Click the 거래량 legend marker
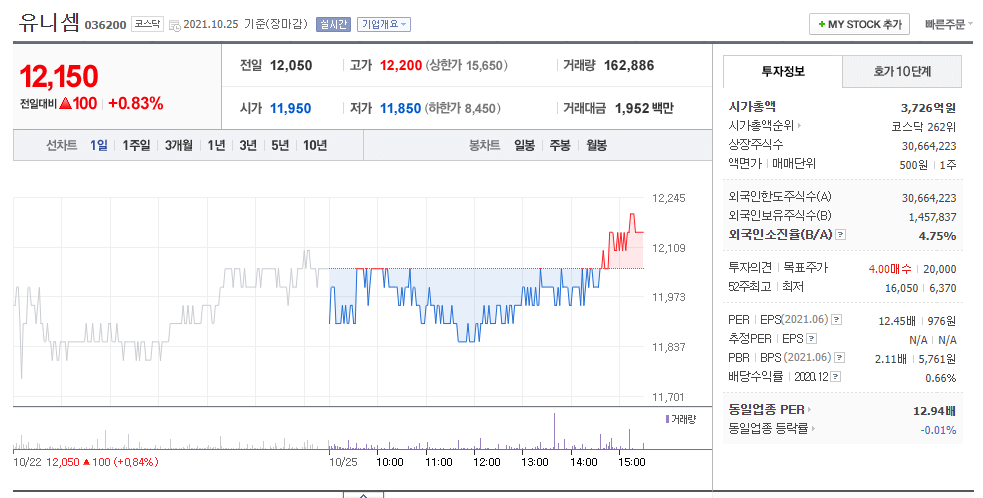 click(667, 419)
